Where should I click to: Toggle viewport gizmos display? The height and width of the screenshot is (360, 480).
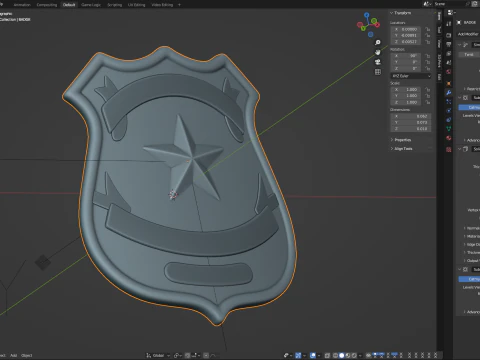coord(298,355)
